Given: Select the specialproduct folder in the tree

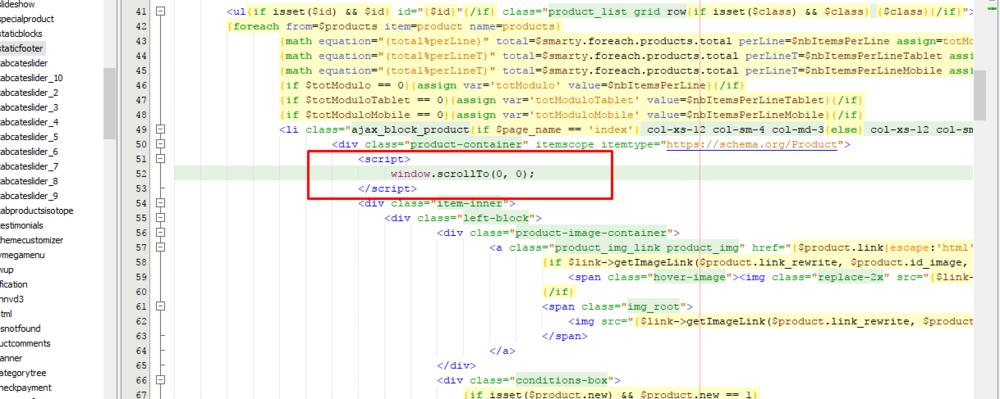Looking at the screenshot, I should [x=27, y=19].
